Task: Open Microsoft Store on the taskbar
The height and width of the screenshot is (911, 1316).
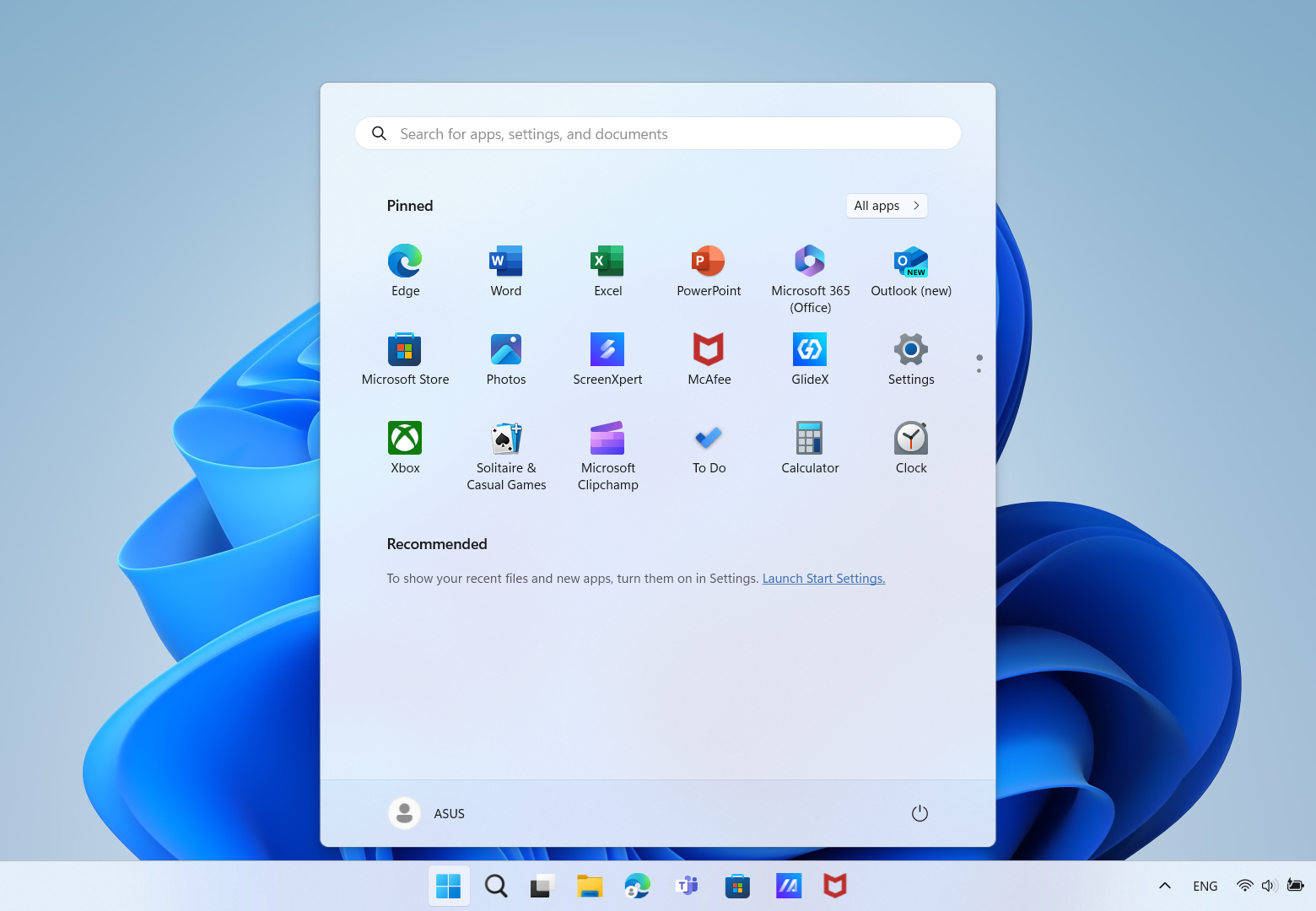Action: pyautogui.click(x=737, y=886)
